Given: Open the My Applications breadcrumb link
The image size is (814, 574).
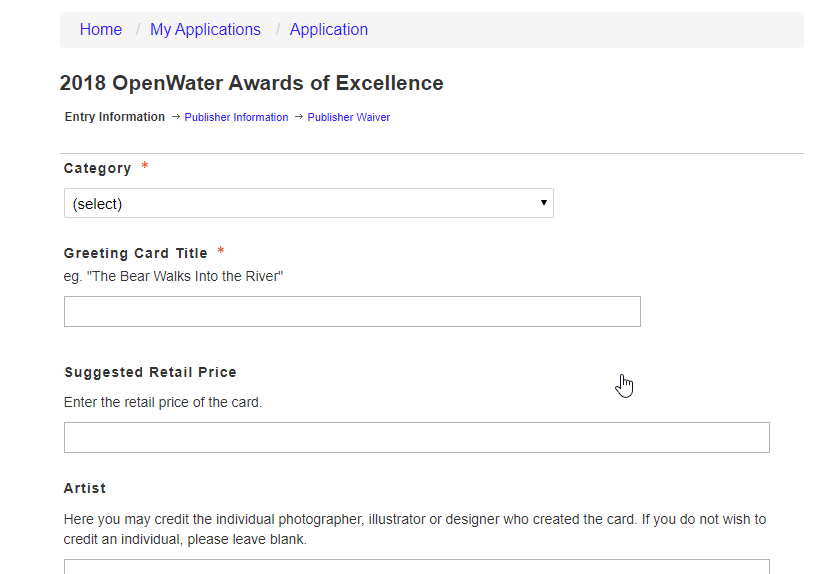Looking at the screenshot, I should (x=205, y=30).
